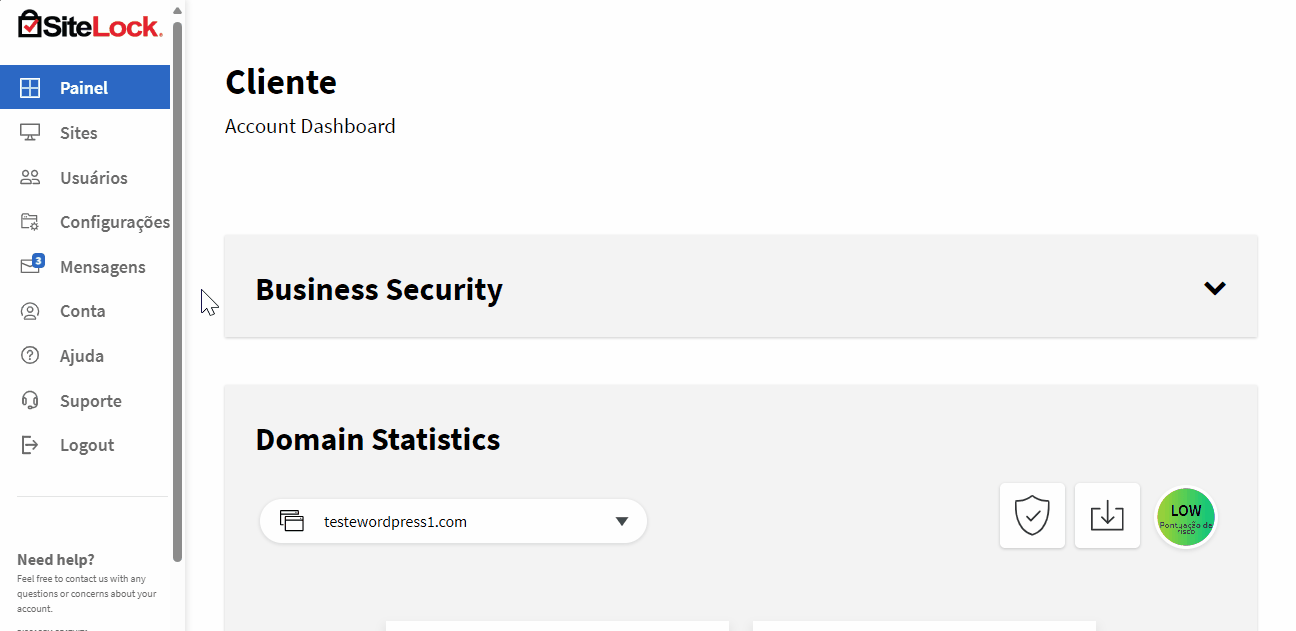
Task: Click the SiteLock logo
Action: (90, 25)
